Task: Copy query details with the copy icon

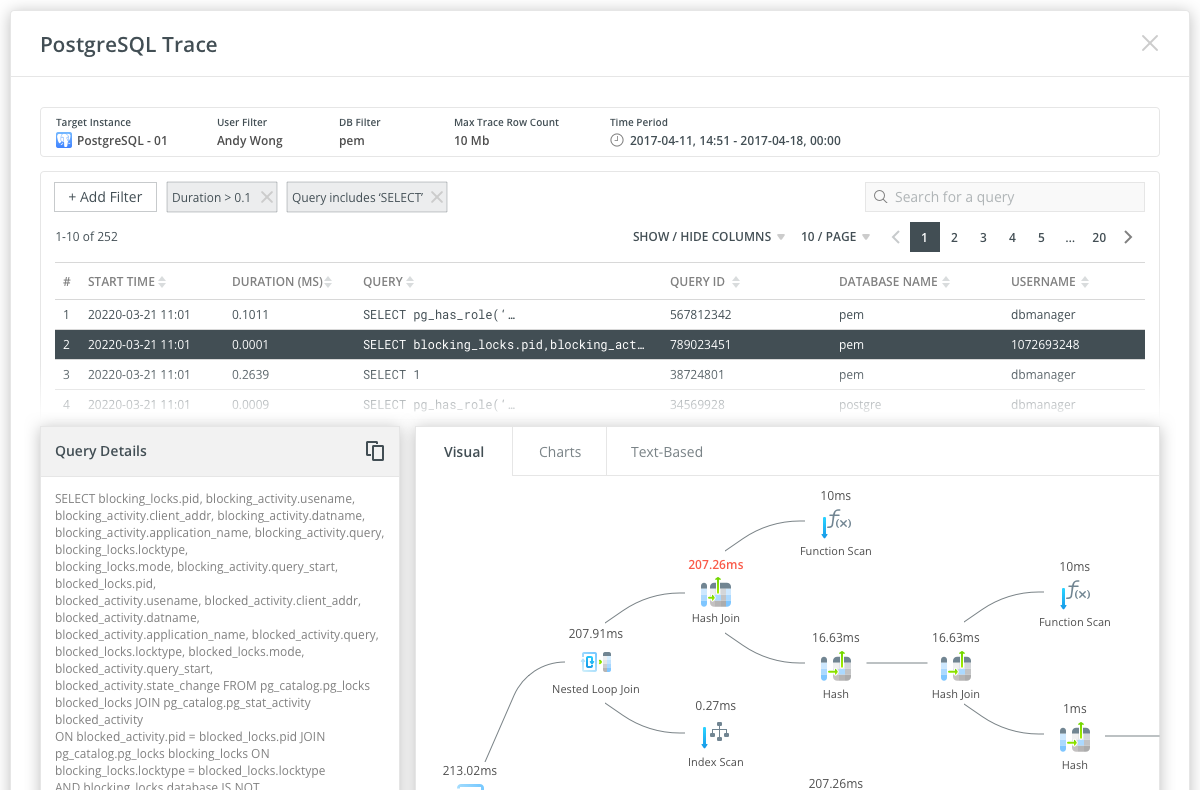Action: pyautogui.click(x=375, y=451)
